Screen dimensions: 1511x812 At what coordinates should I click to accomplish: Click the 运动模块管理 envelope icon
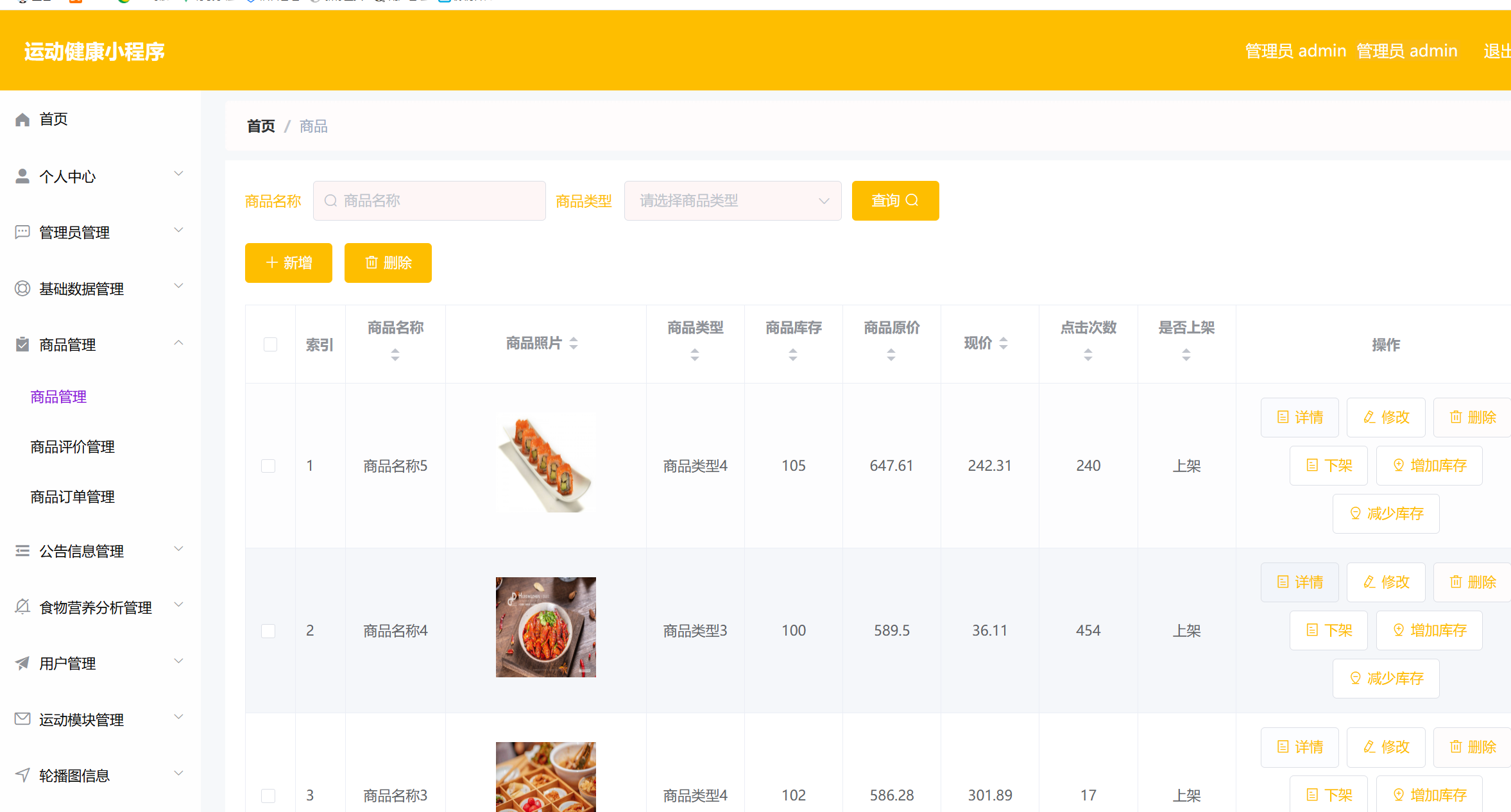(22, 719)
